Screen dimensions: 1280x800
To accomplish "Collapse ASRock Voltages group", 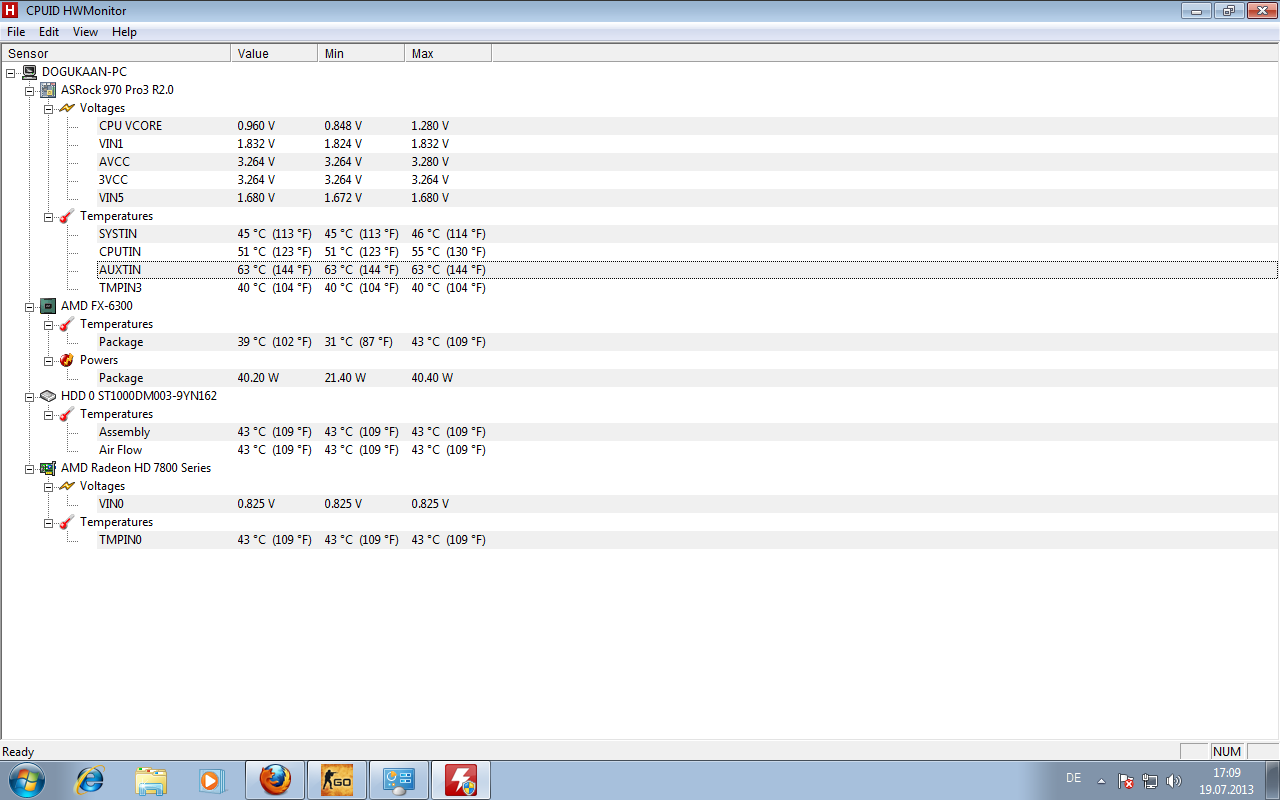I will point(49,108).
